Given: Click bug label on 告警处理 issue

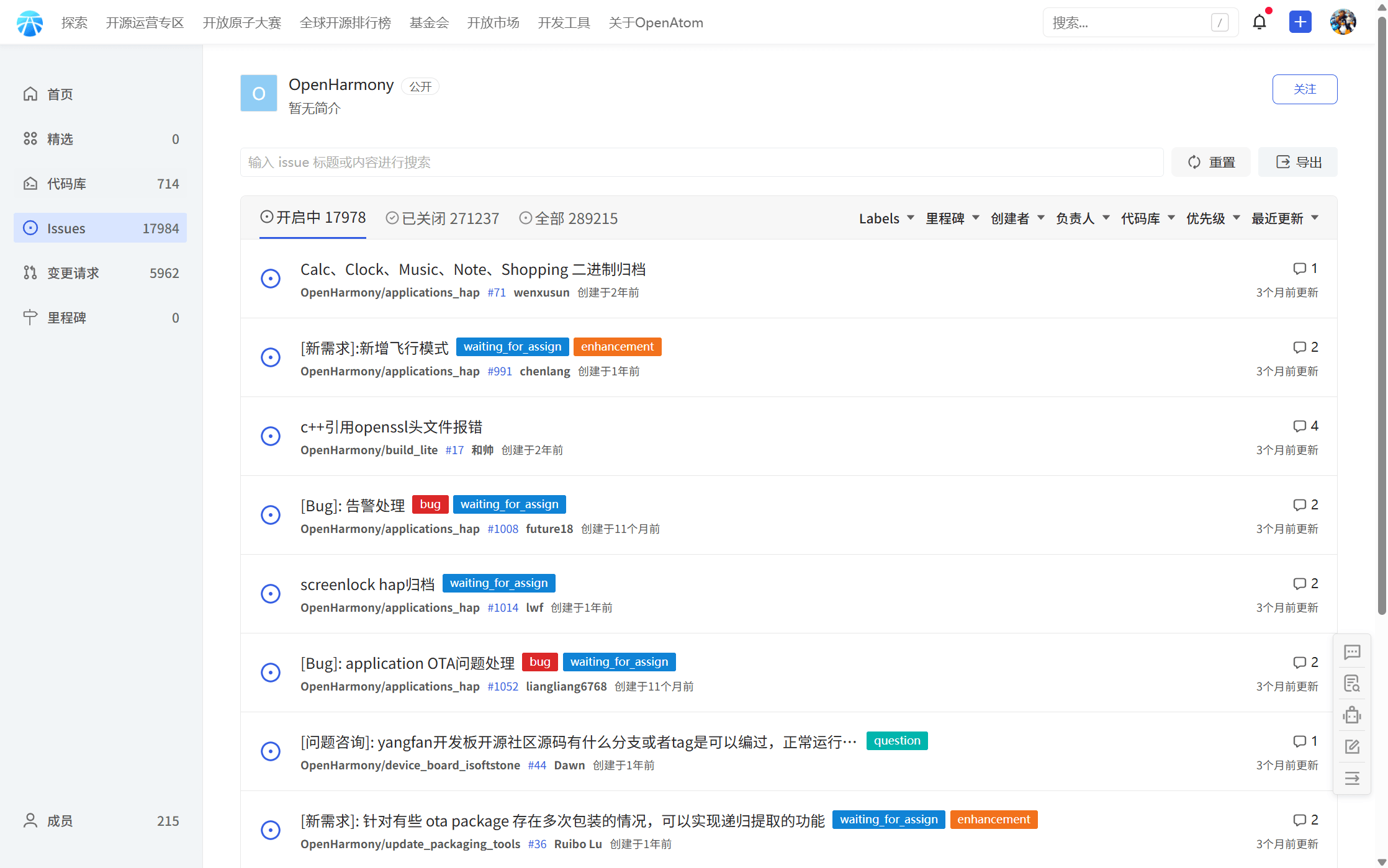Looking at the screenshot, I should click(x=430, y=504).
